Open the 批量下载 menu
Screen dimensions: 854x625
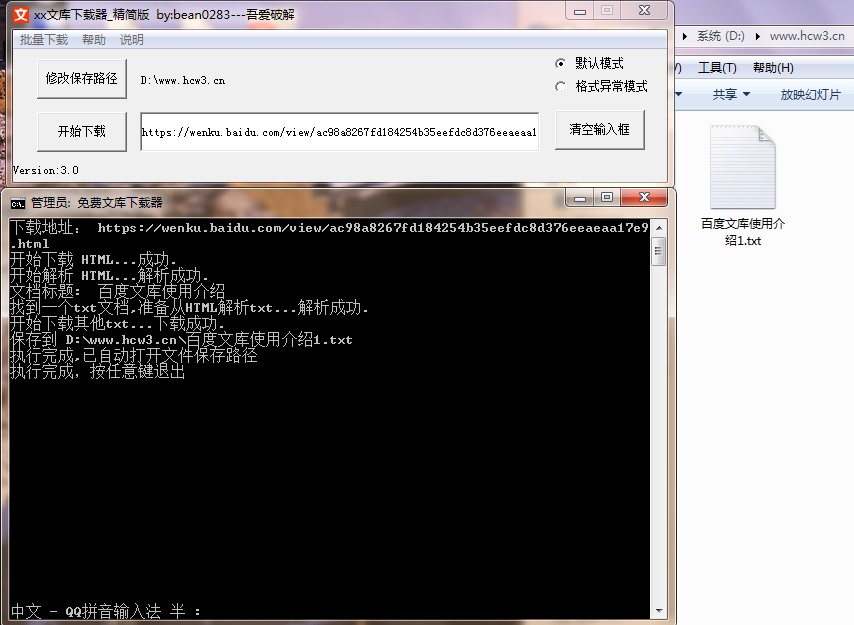point(44,40)
